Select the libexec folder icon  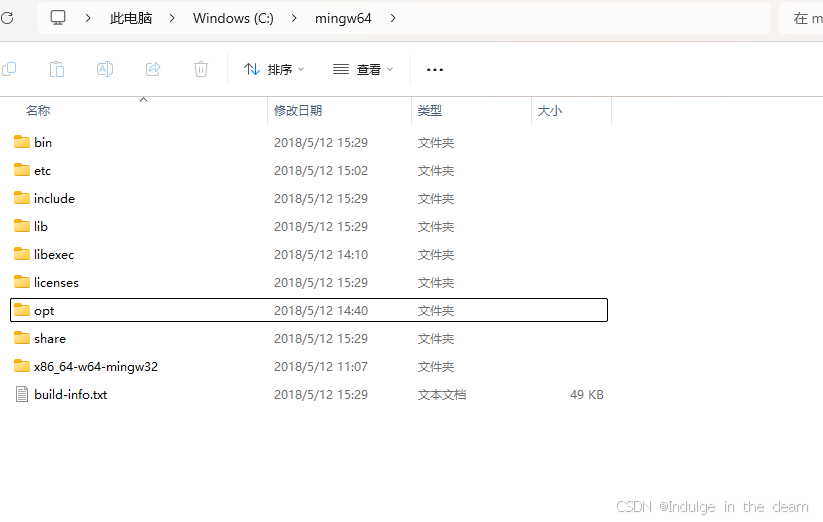tap(22, 254)
